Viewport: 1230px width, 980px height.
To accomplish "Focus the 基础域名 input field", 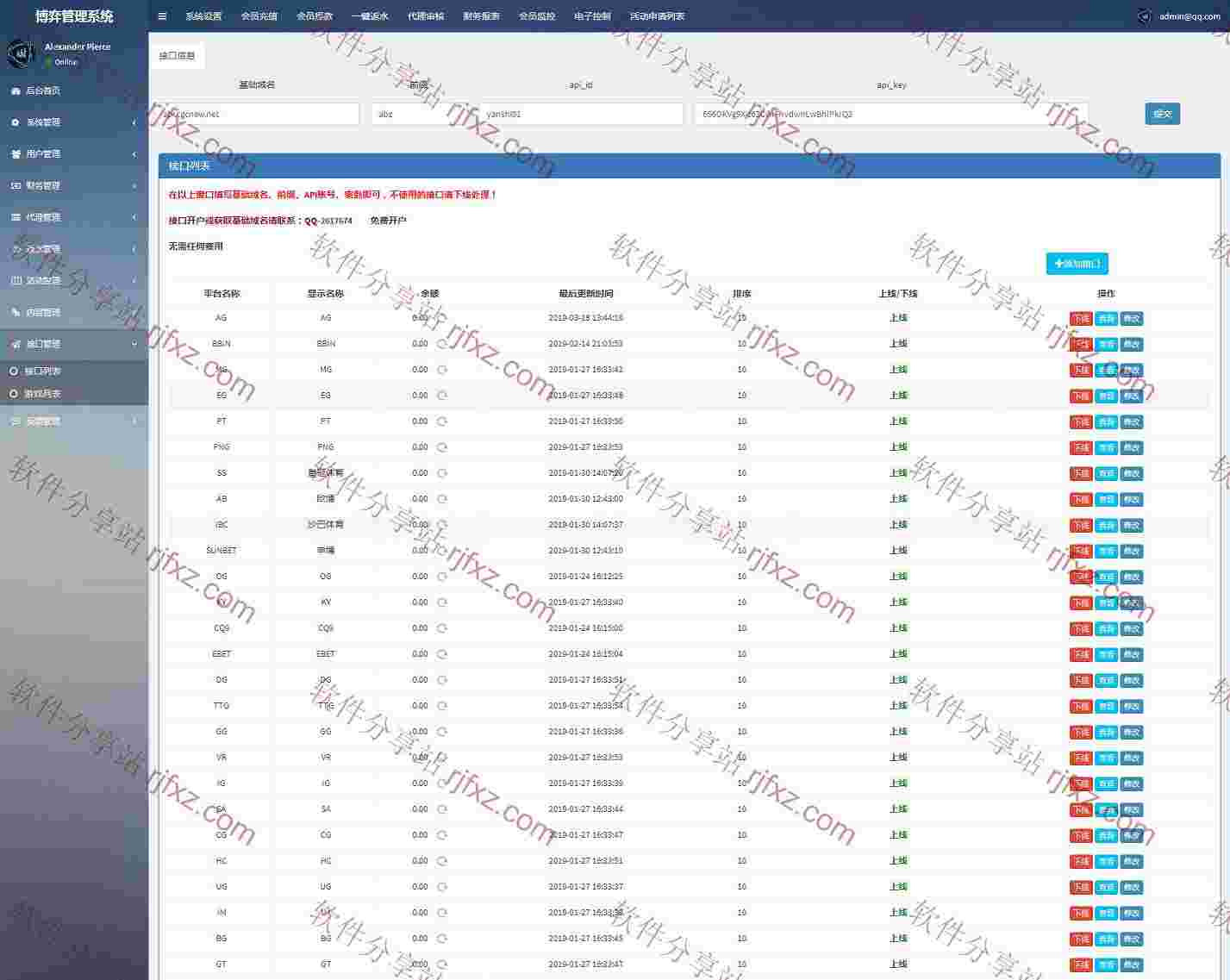I will [259, 114].
